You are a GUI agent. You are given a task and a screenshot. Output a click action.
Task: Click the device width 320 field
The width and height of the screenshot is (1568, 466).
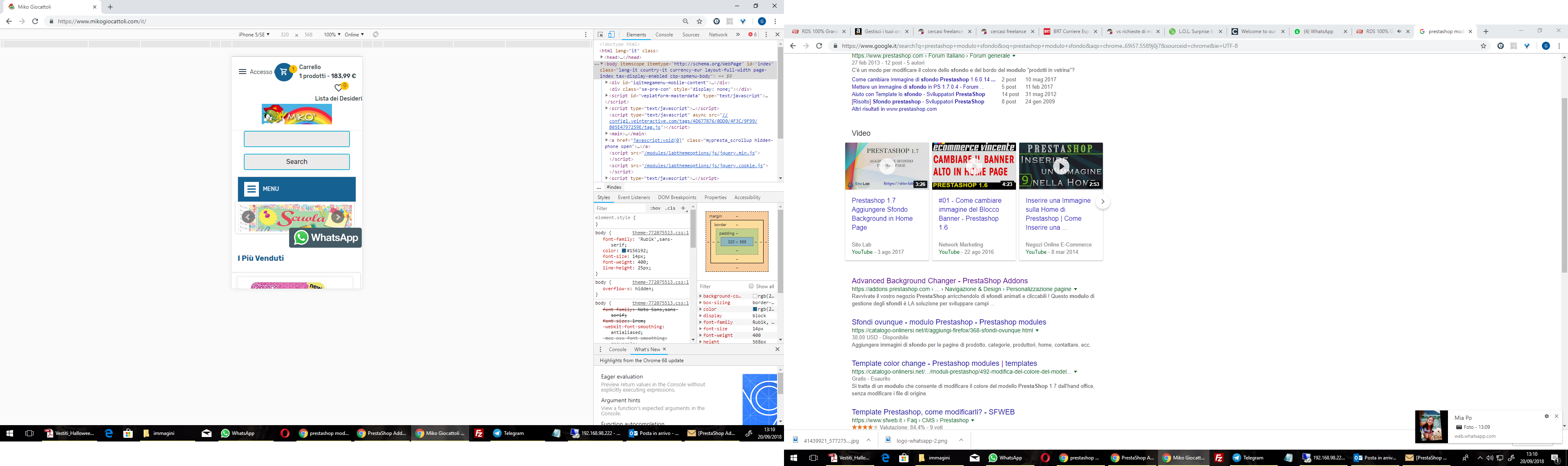[x=285, y=35]
